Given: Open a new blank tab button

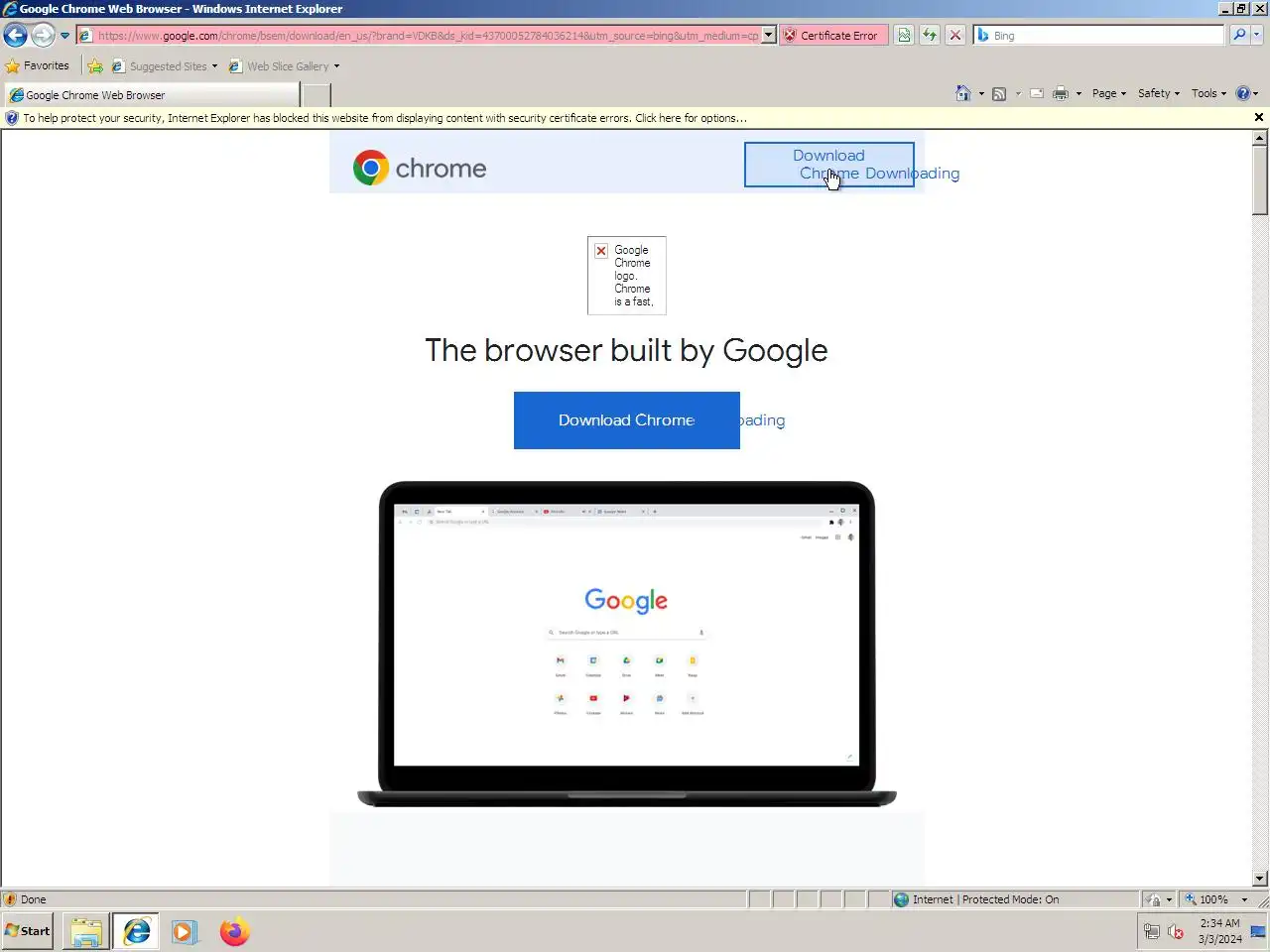Looking at the screenshot, I should point(317,95).
